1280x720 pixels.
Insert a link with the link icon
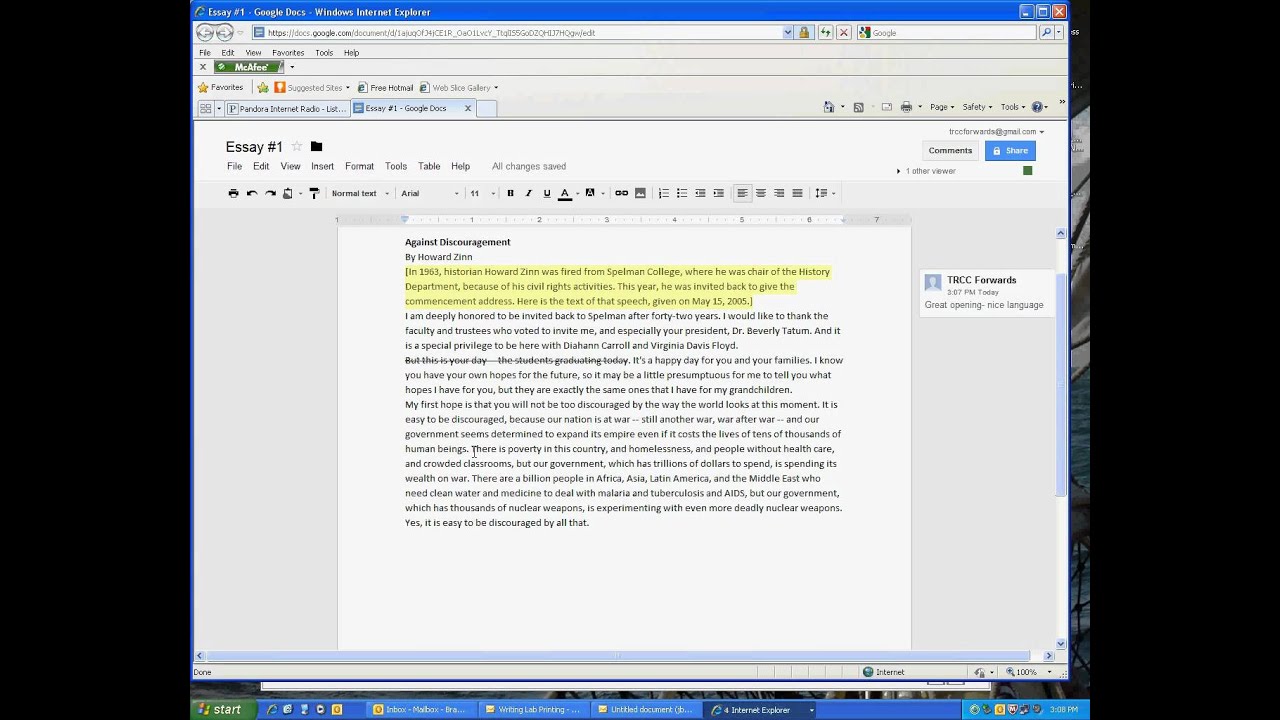coord(621,193)
